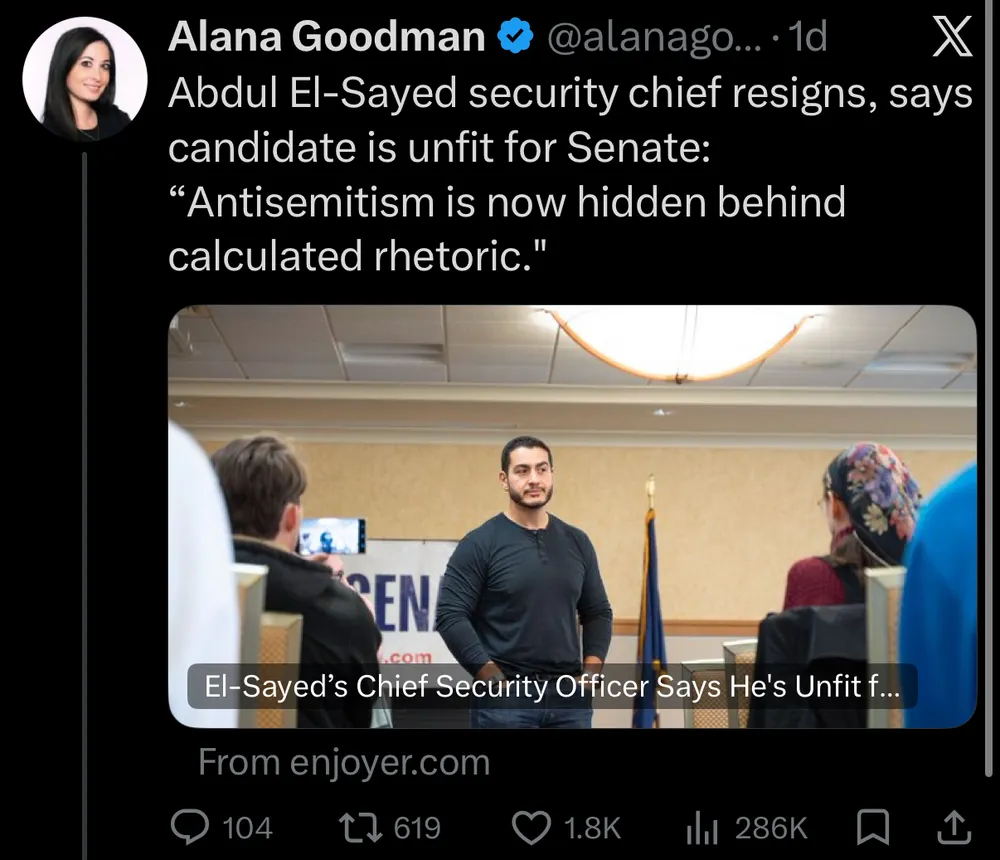The height and width of the screenshot is (860, 1000).
Task: Share the post via share icon
Action: (x=952, y=827)
